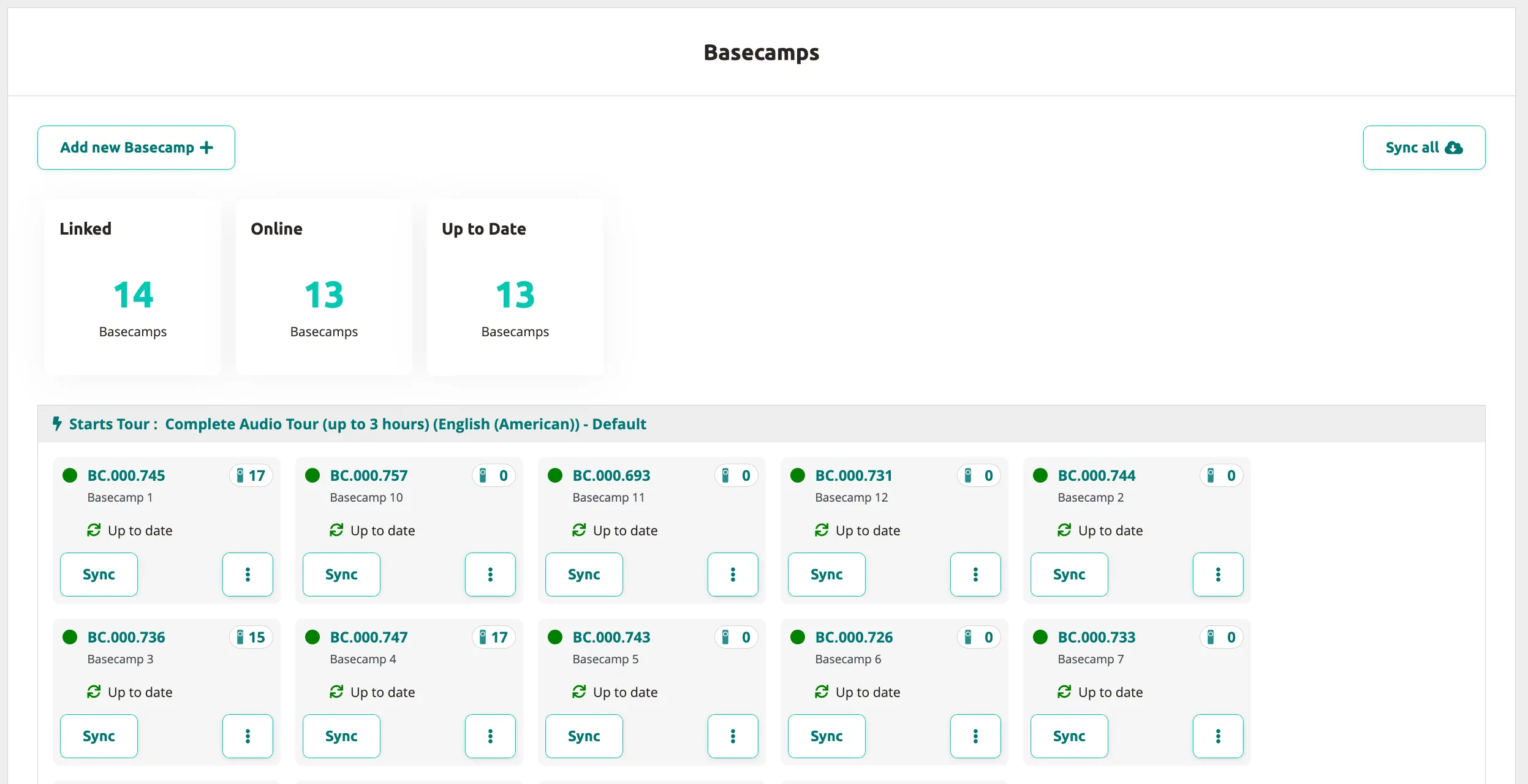The width and height of the screenshot is (1528, 784).
Task: Click the device count badge on BC.000.726
Action: 979,637
